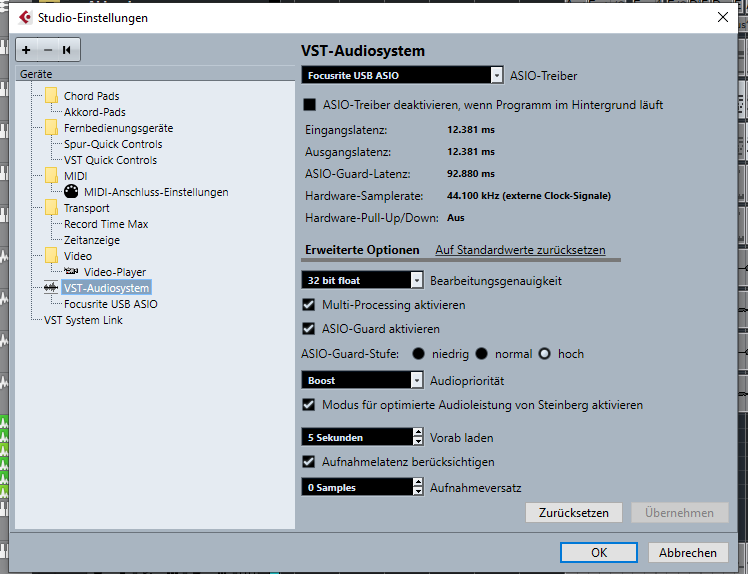This screenshot has width=748, height=574.
Task: Confirm settings with OK button
Action: click(x=599, y=553)
